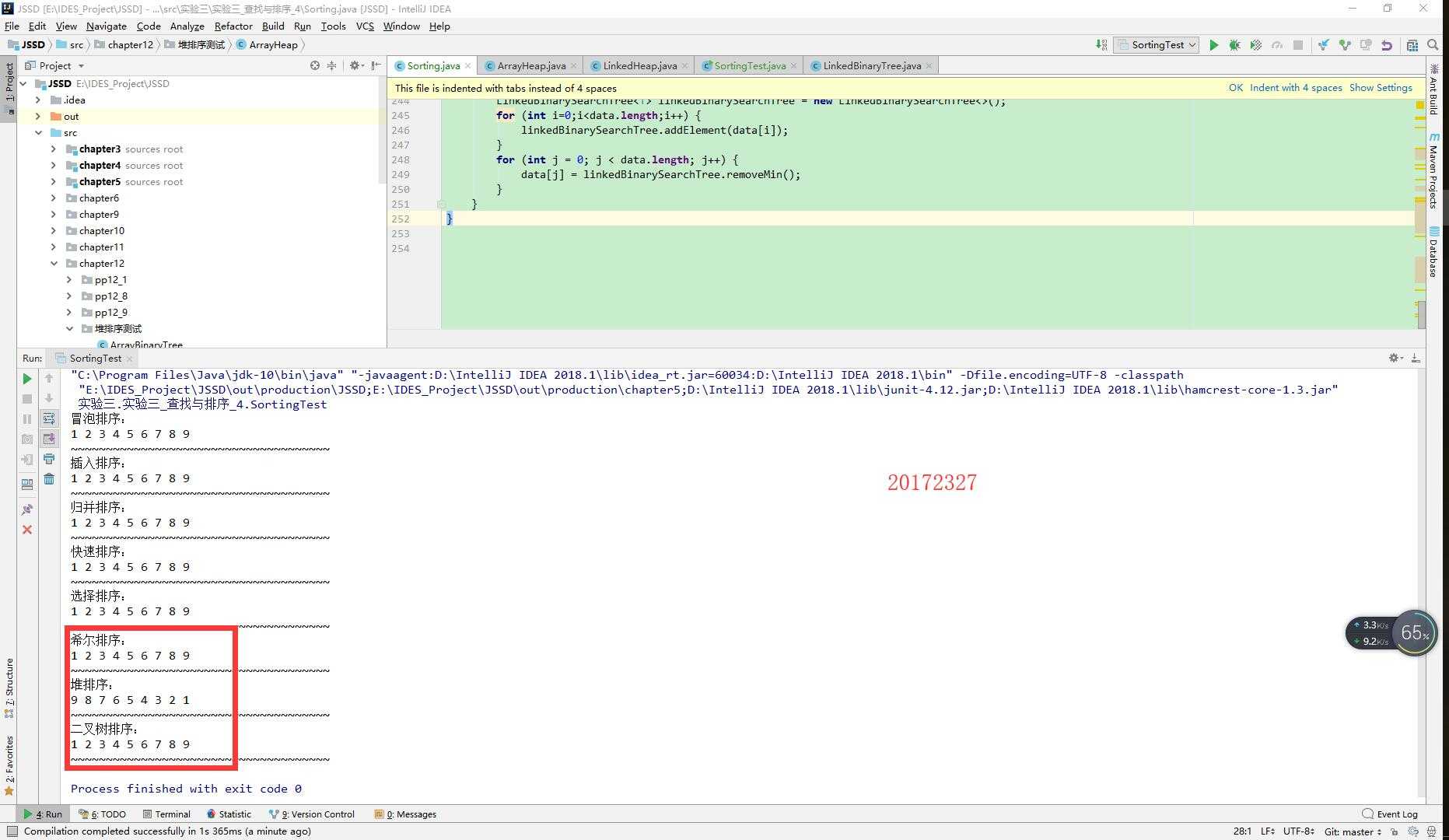Click the editor vertical scrollbar thumb
This screenshot has height=840, width=1449.
click(1422, 314)
